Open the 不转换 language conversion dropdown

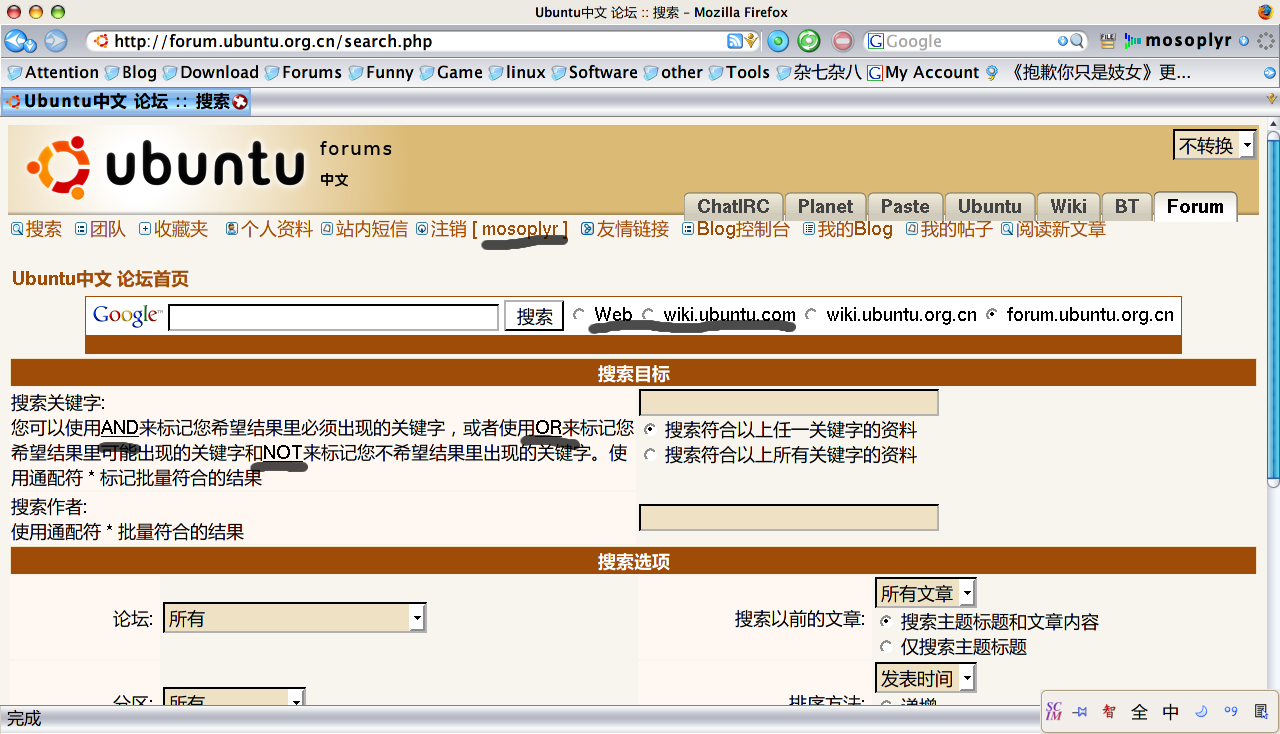point(1215,146)
